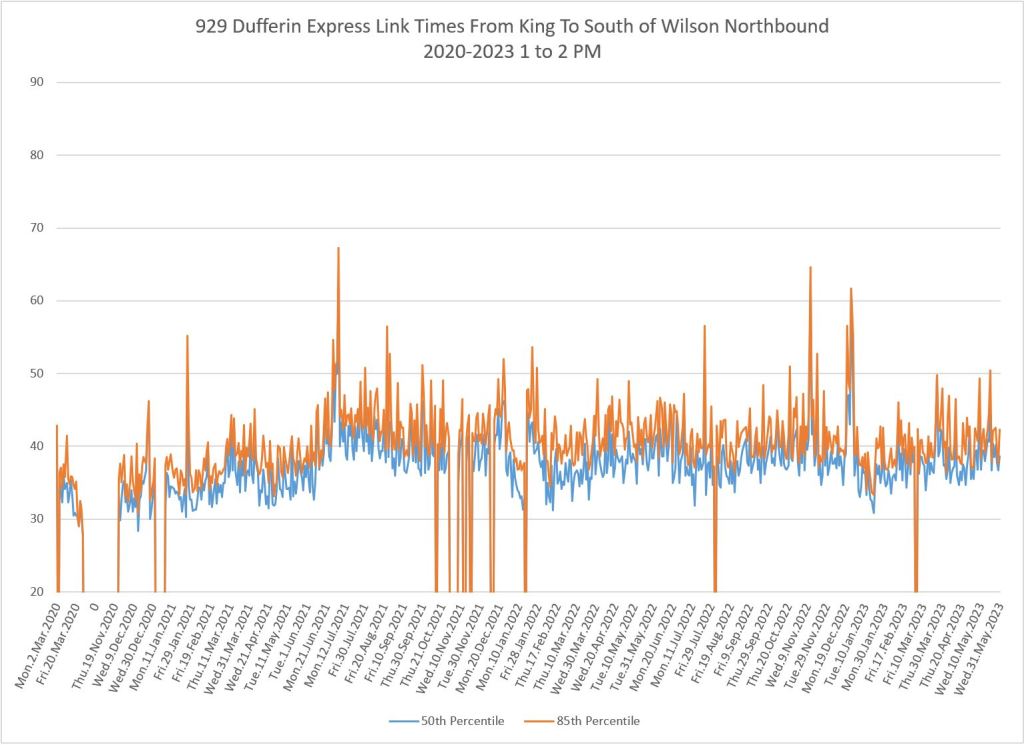Image resolution: width=1024 pixels, height=745 pixels.
Task: Select the 85th Percentile legend label
Action: 604,721
